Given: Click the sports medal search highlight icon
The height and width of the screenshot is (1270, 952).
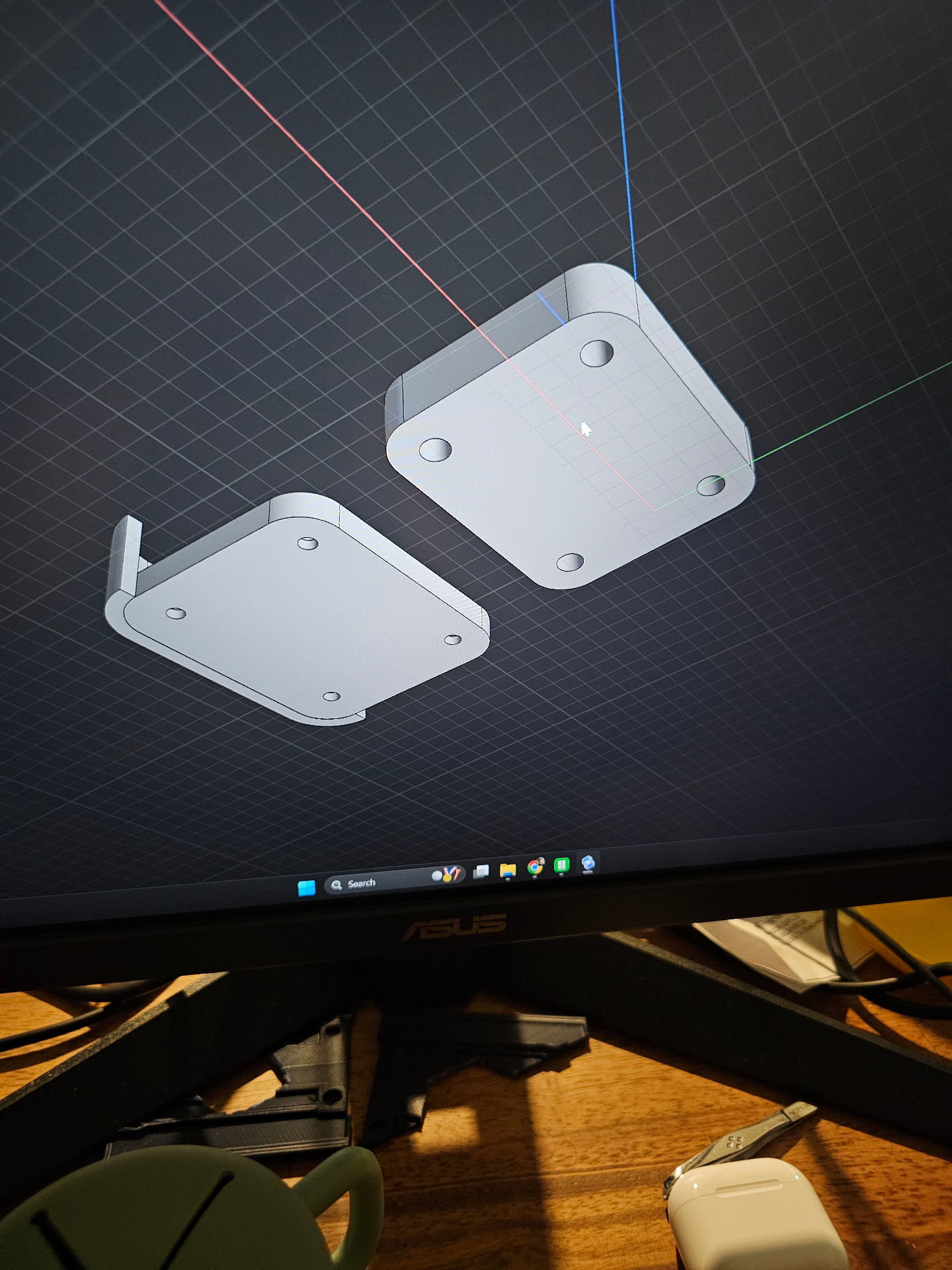Looking at the screenshot, I should coord(448,874).
